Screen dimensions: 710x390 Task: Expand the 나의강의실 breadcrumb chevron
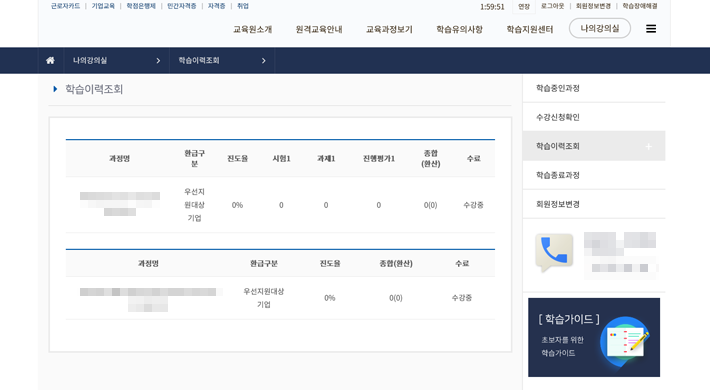(x=158, y=61)
